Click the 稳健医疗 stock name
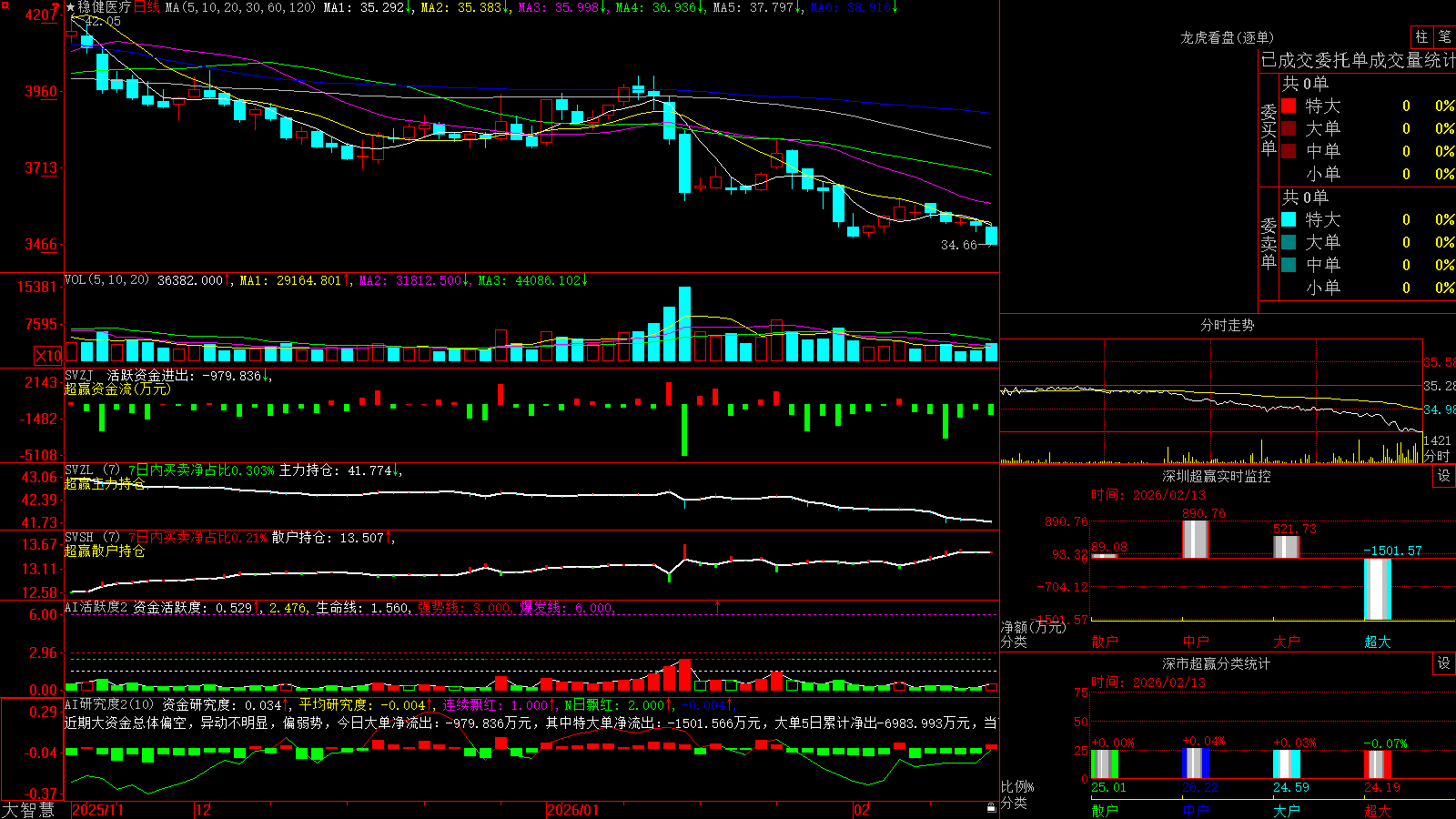The image size is (1456, 819). (x=105, y=7)
